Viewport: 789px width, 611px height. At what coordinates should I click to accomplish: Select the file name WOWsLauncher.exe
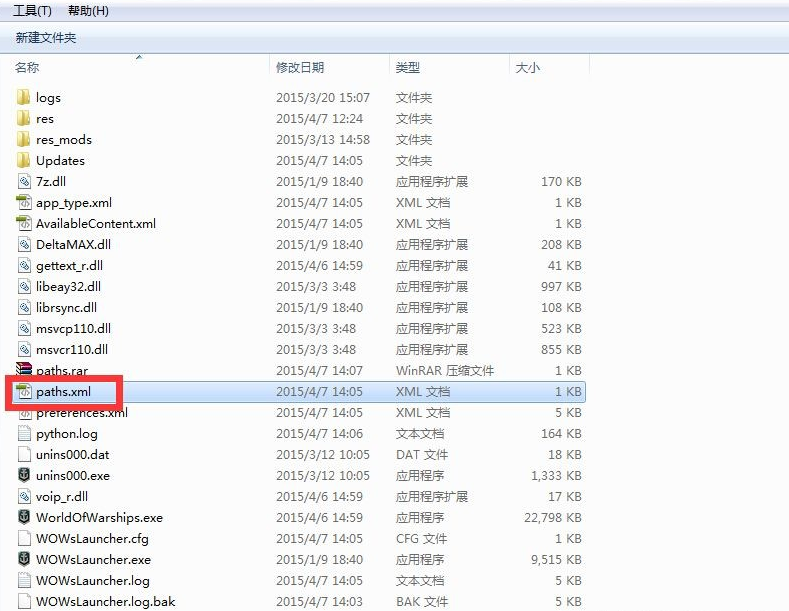[x=93, y=560]
